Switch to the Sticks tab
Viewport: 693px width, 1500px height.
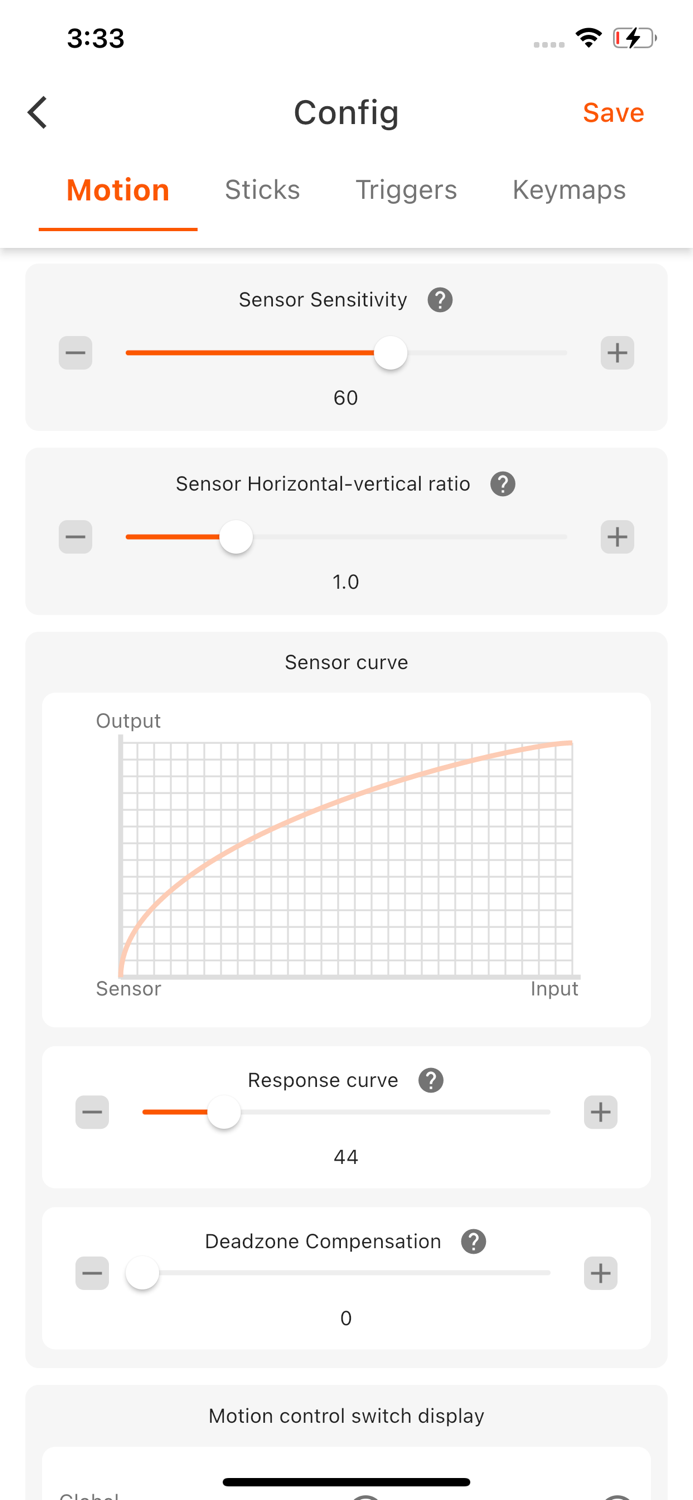262,190
